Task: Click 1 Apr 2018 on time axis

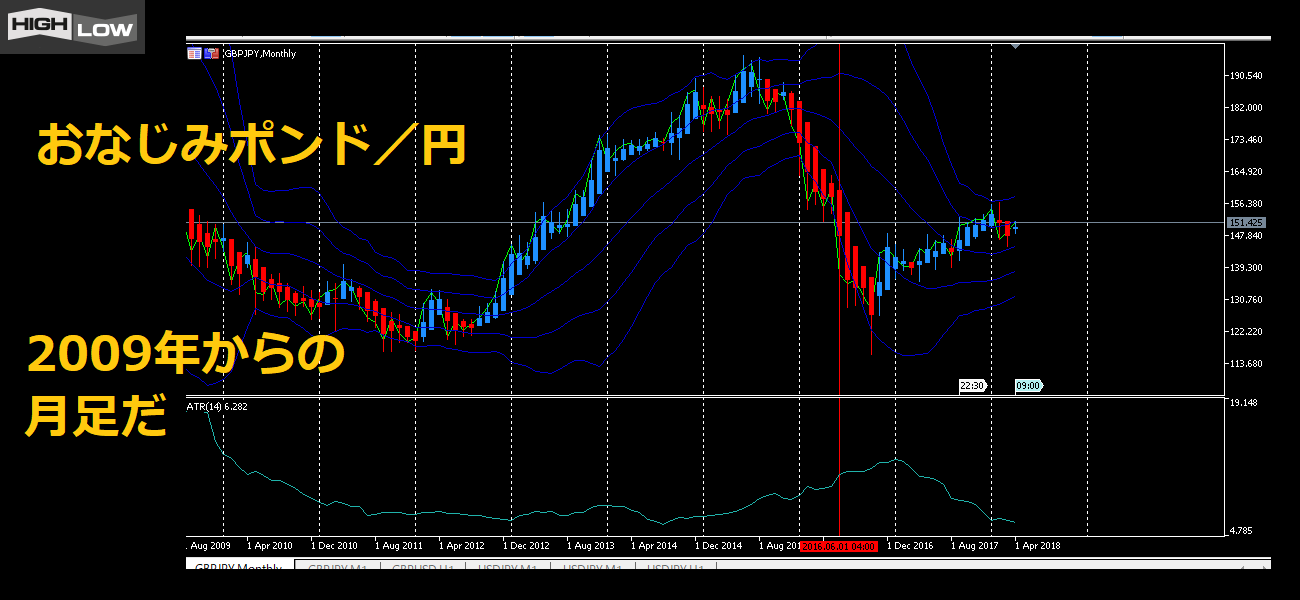Action: pyautogui.click(x=1038, y=546)
